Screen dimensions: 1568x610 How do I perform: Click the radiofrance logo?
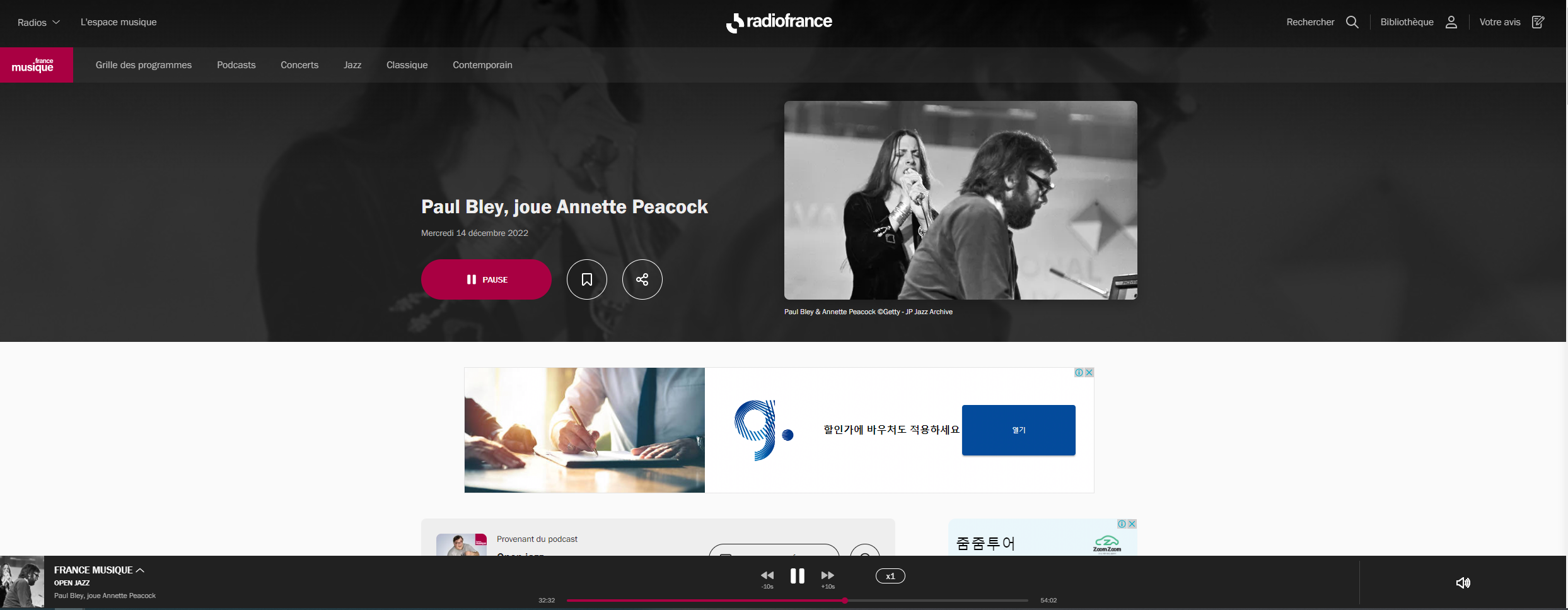(779, 22)
